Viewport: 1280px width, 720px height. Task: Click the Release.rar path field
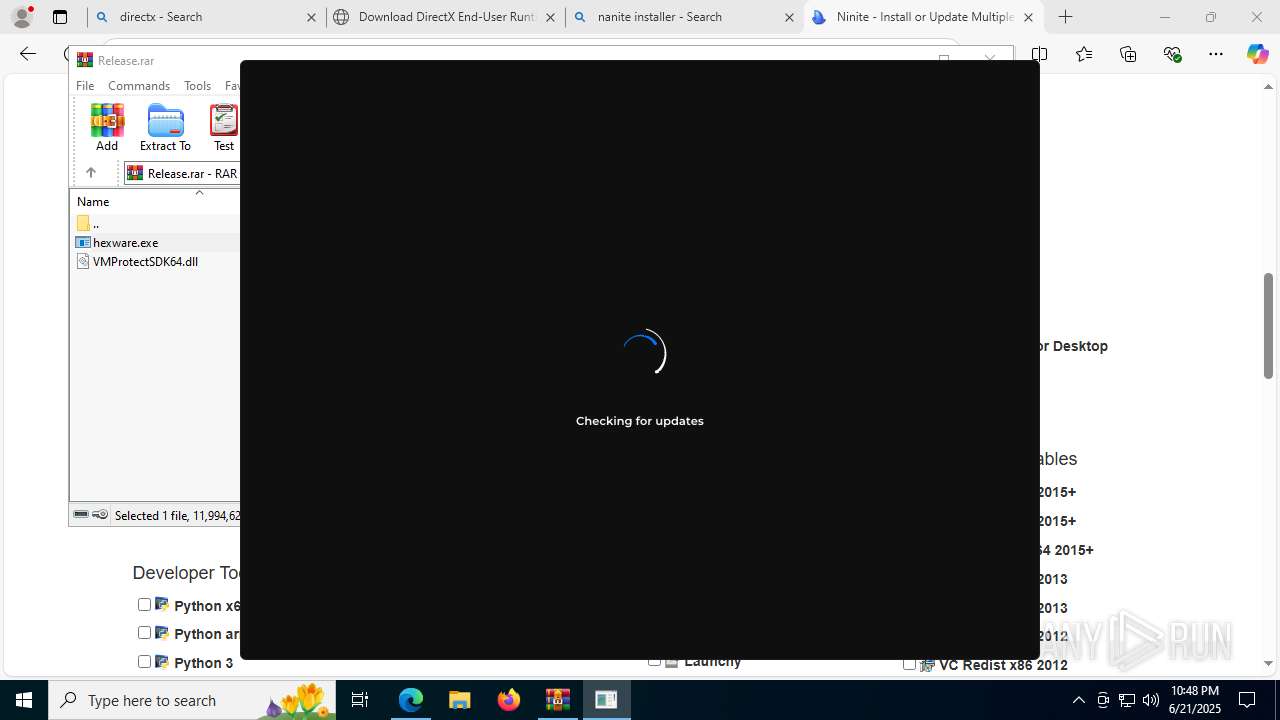pos(183,173)
